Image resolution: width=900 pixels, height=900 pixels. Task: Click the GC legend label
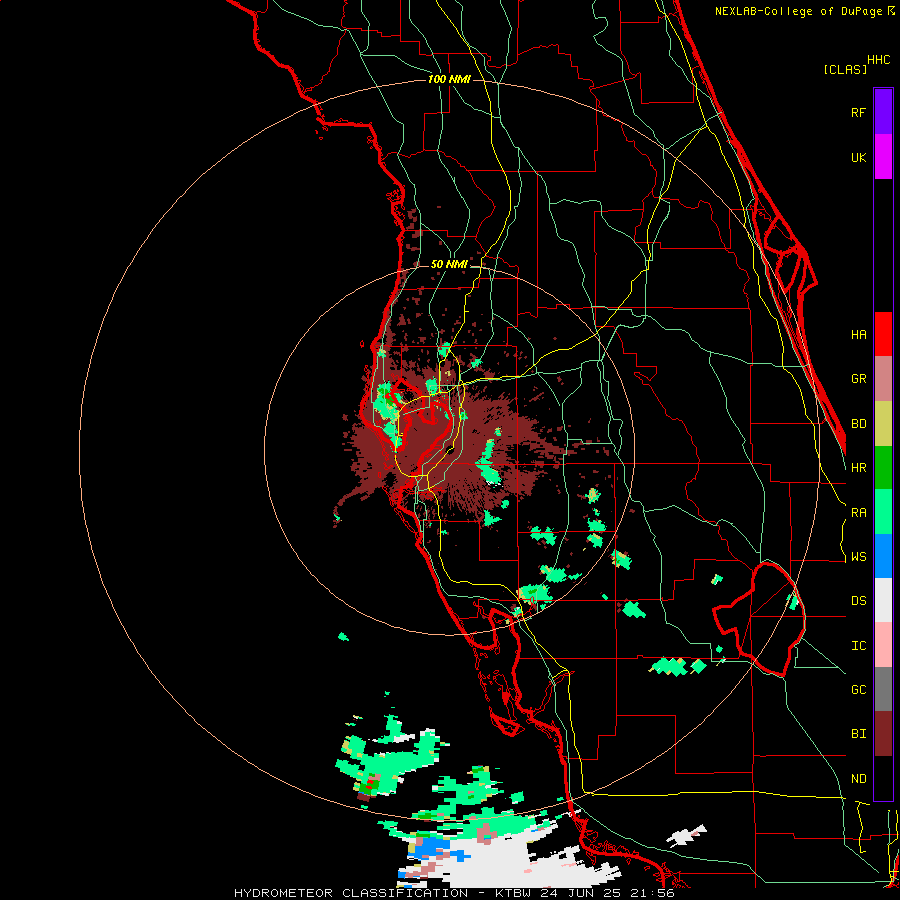[x=858, y=690]
